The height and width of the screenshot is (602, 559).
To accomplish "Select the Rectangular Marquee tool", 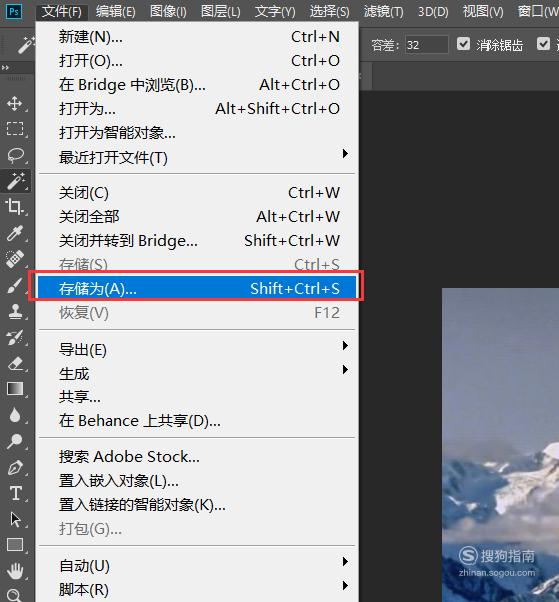I will tap(15, 129).
